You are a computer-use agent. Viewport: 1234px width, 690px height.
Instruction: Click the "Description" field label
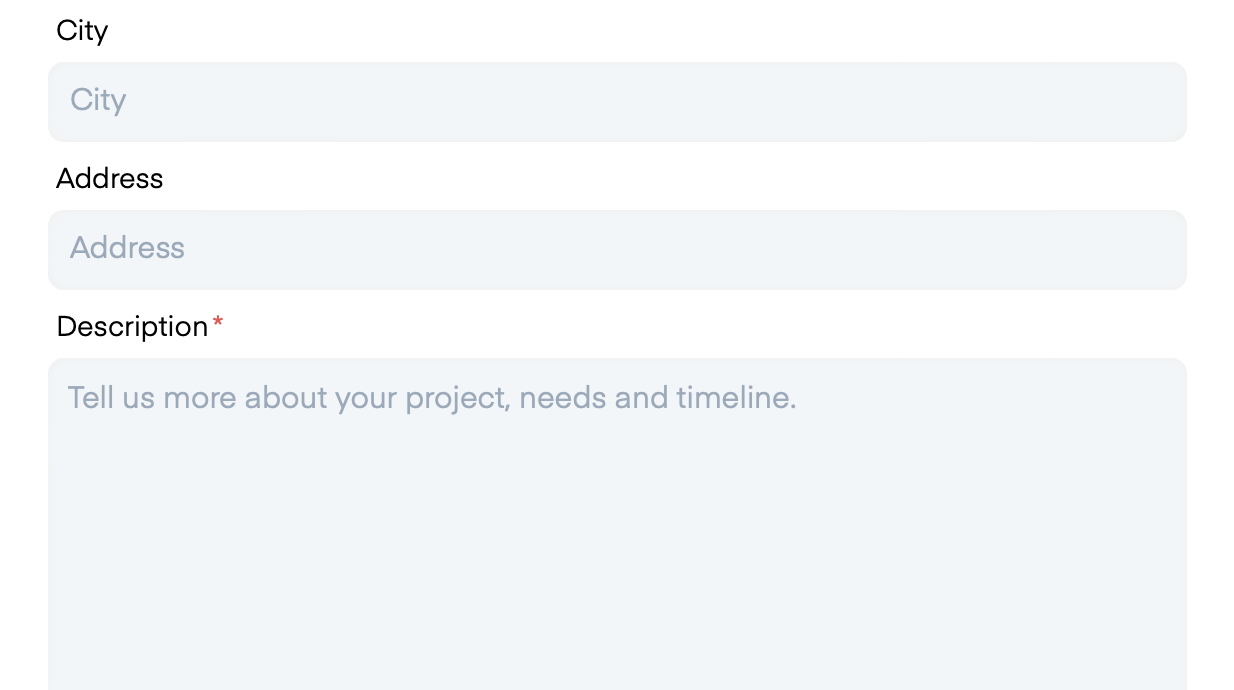coord(132,327)
